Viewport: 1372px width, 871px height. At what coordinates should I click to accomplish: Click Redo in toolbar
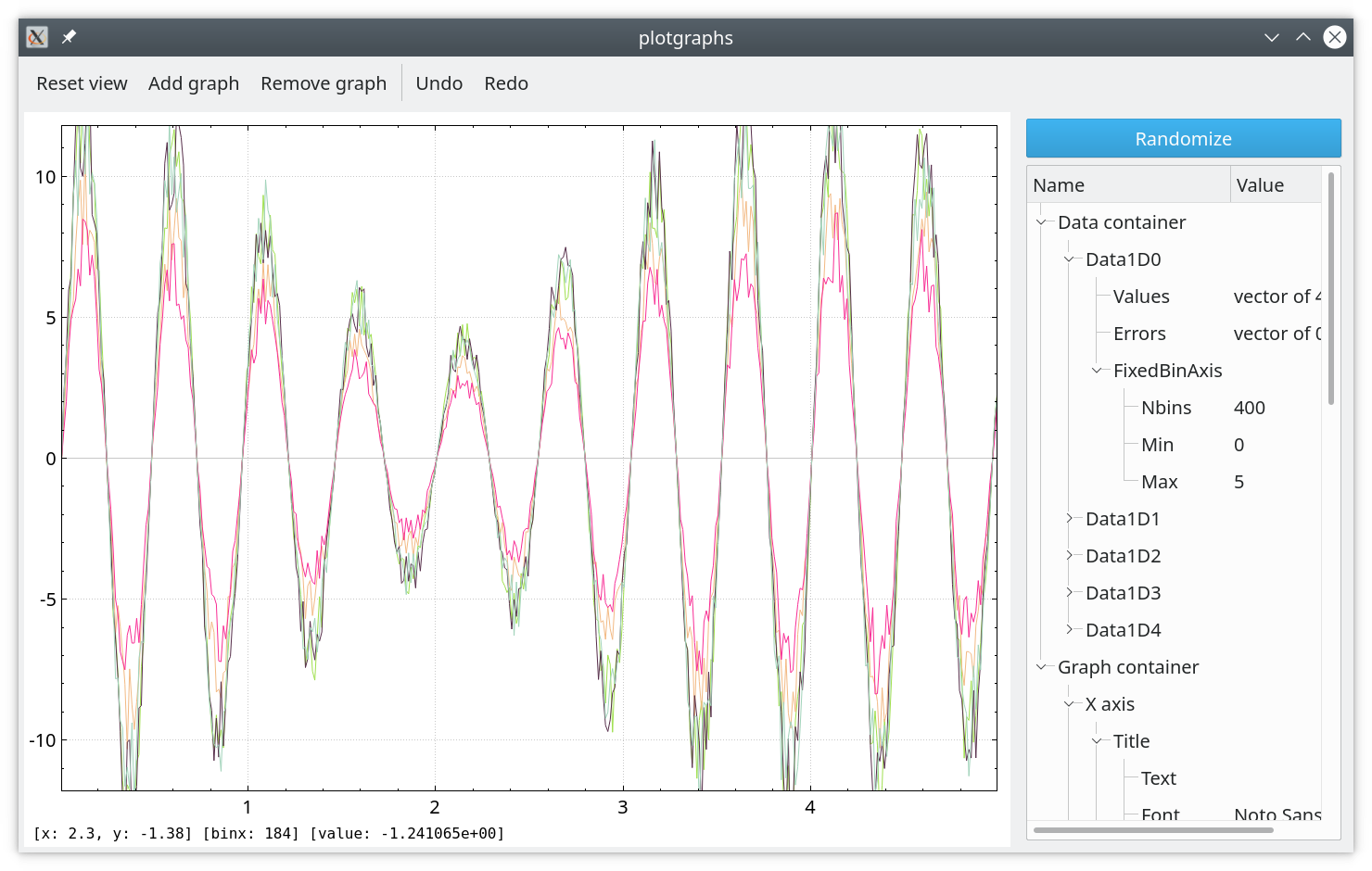506,83
